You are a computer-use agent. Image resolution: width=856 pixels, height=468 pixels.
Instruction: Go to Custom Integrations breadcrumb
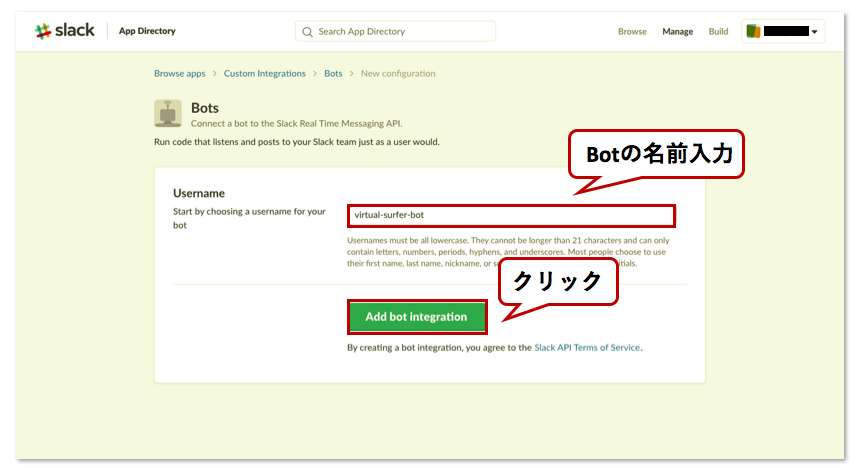tap(265, 73)
